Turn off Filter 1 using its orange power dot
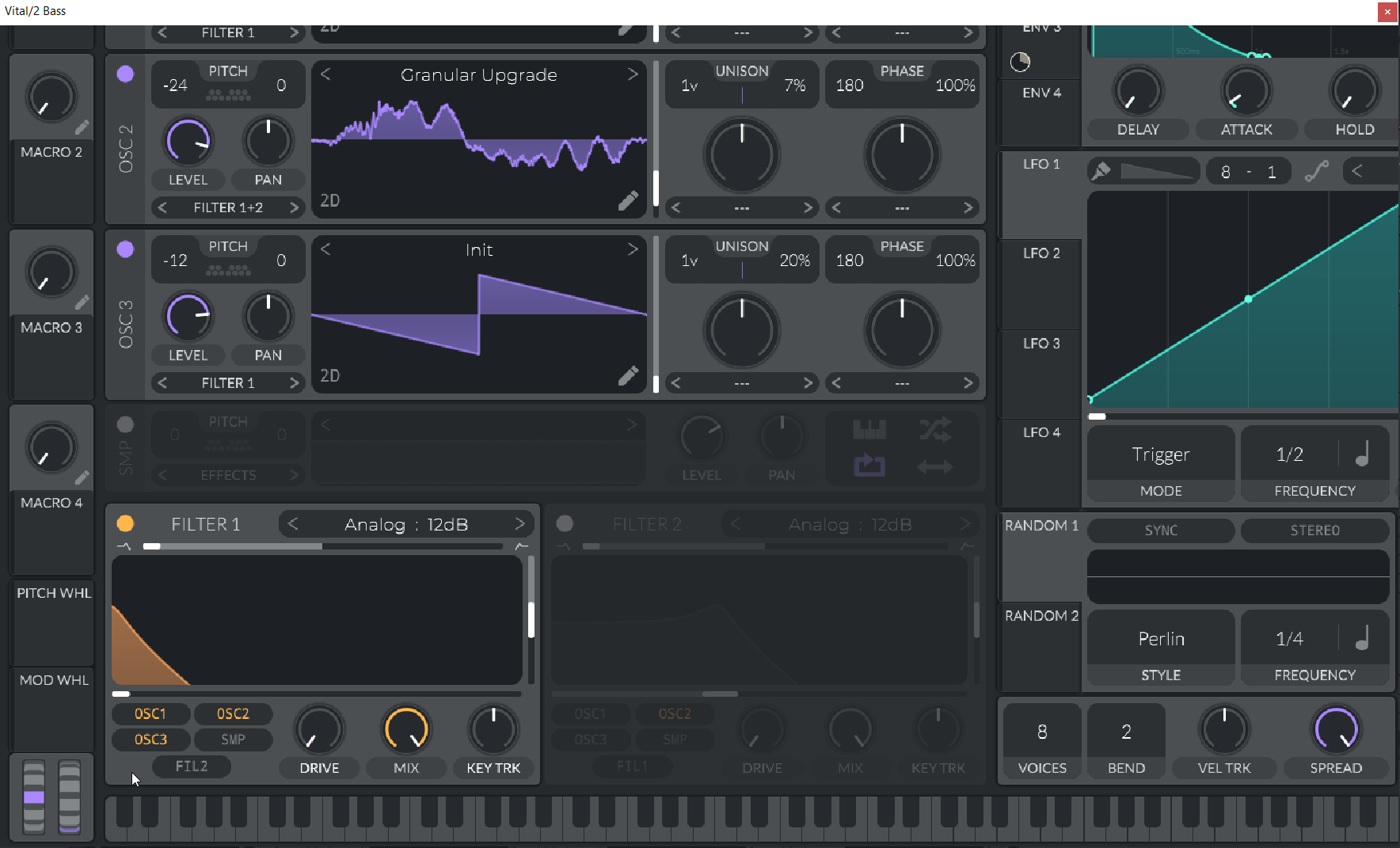The image size is (1400, 848). tap(125, 523)
